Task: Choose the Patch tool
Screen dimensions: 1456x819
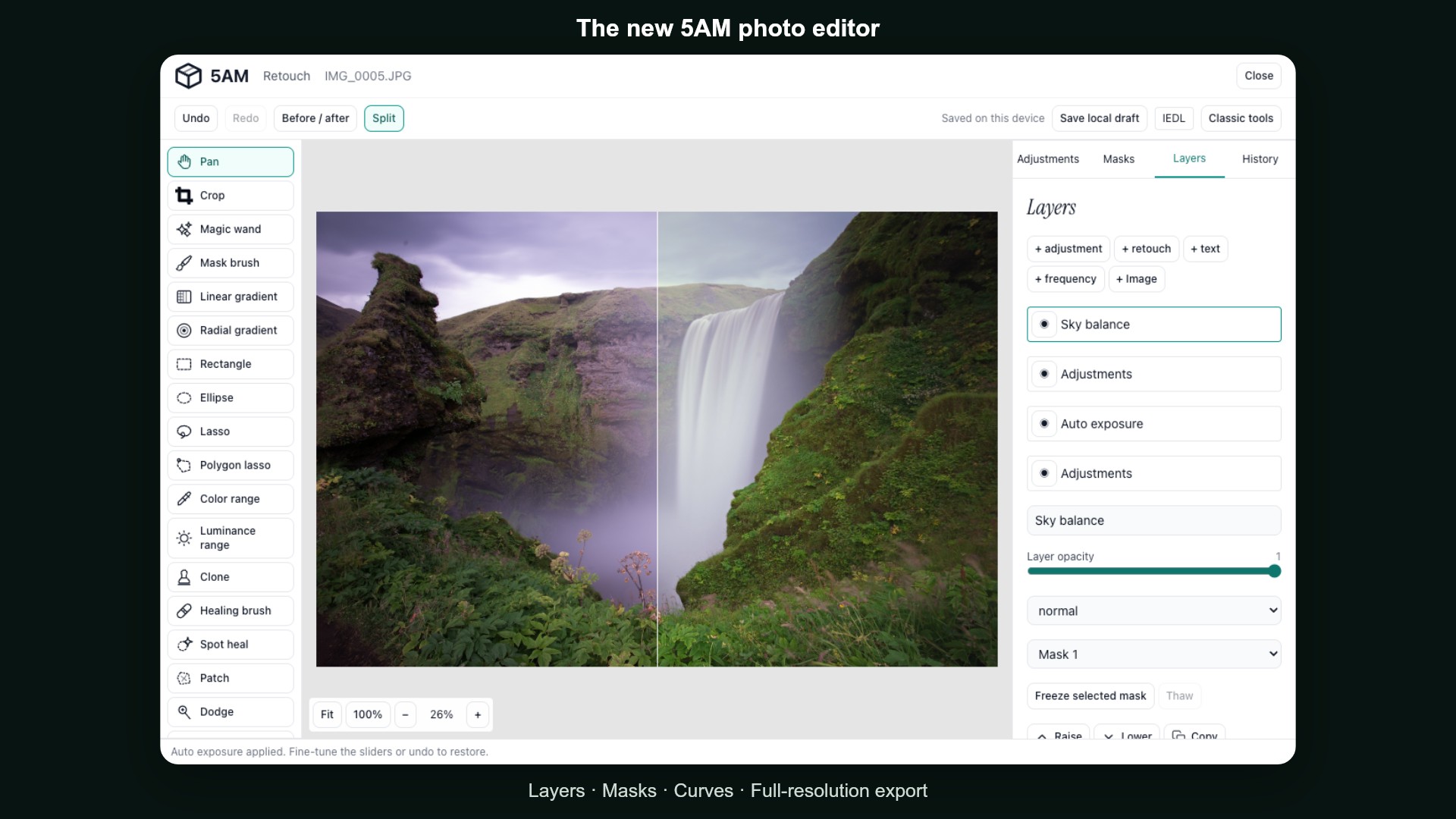Action: [231, 678]
